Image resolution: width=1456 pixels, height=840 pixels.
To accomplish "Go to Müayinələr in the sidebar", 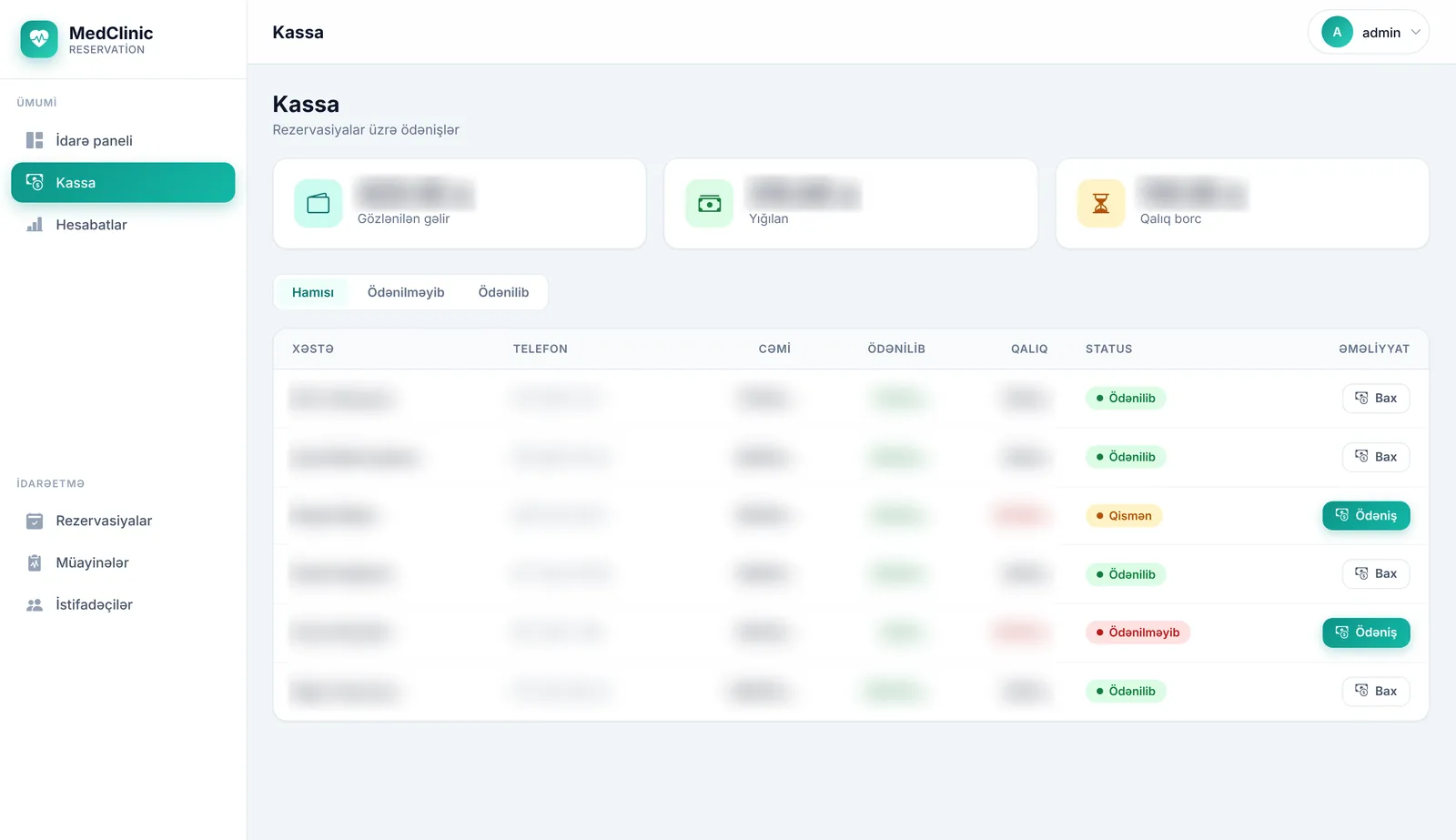I will [x=123, y=562].
